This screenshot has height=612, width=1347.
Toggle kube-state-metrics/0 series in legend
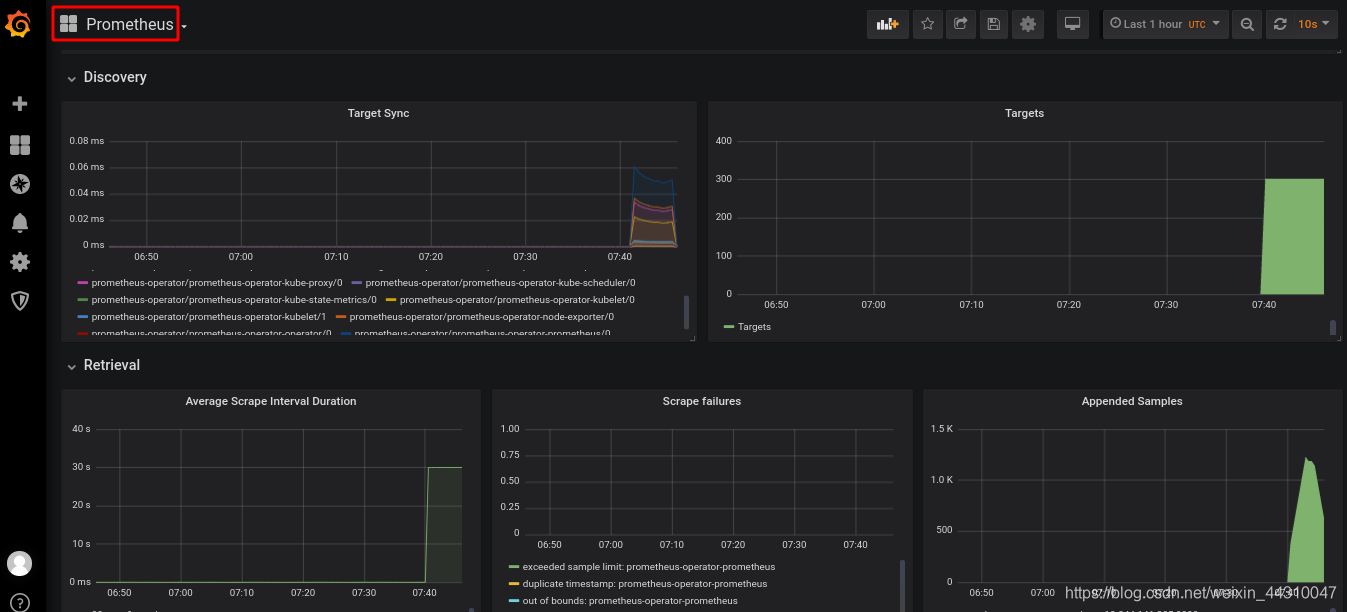pos(234,299)
